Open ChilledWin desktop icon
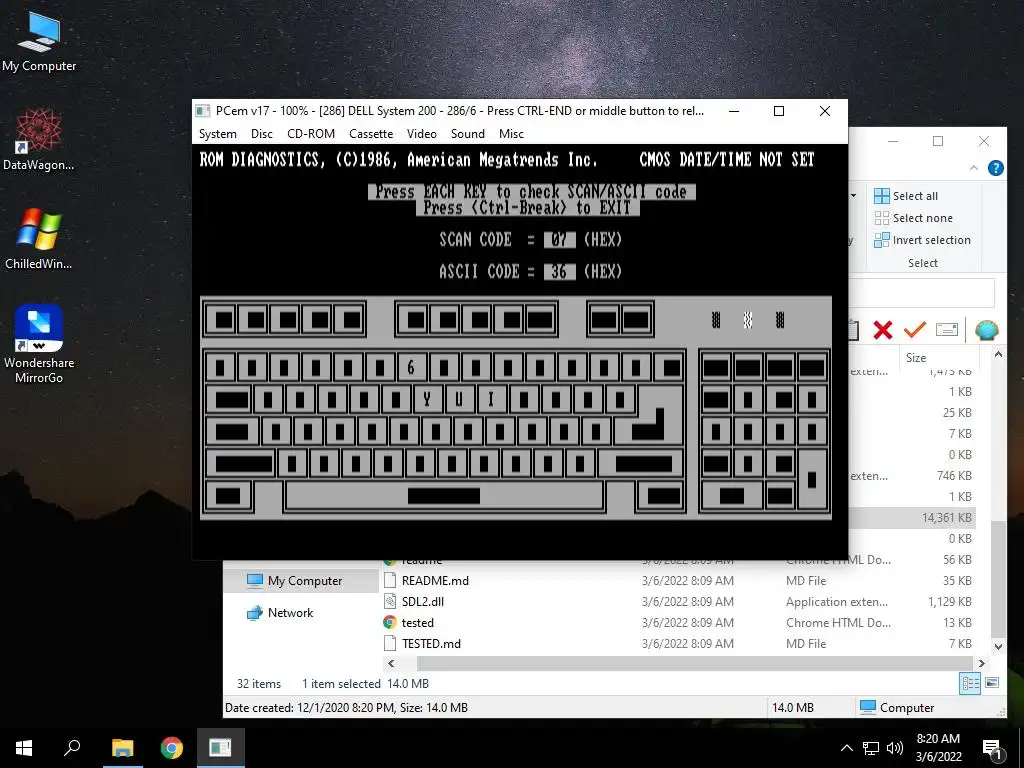Viewport: 1024px width, 768px height. click(39, 238)
